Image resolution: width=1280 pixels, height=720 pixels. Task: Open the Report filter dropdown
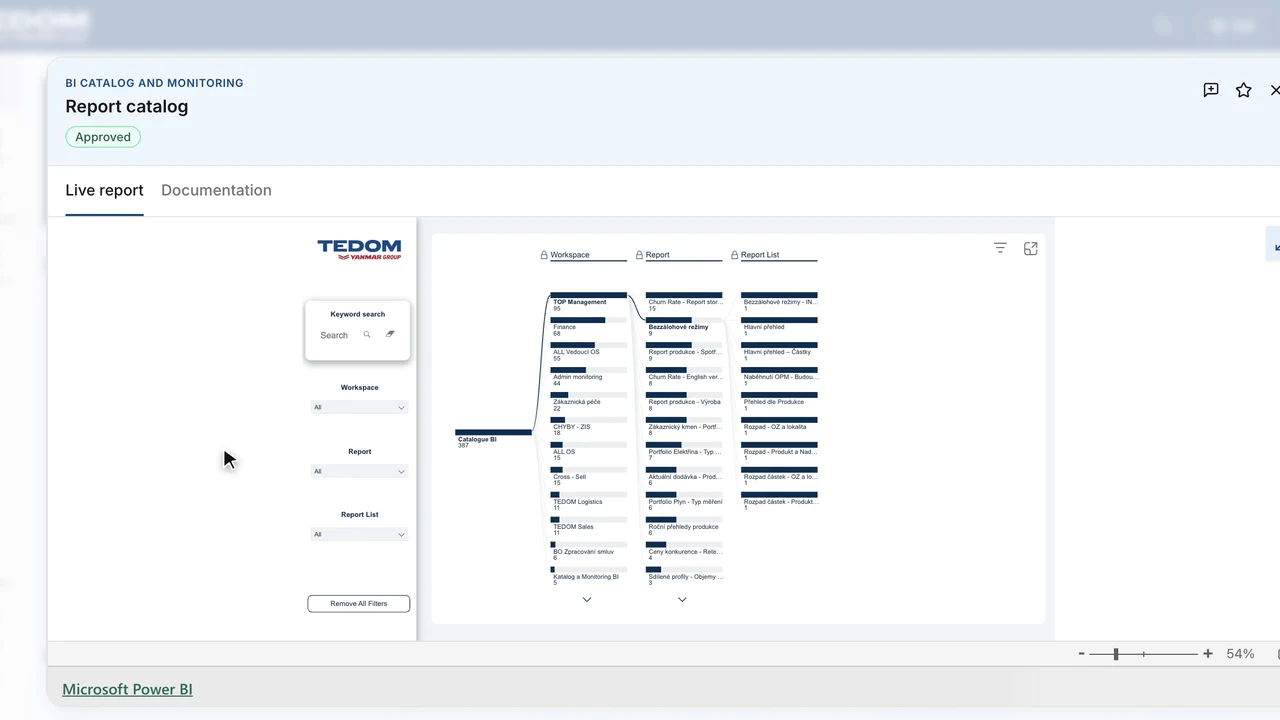pyautogui.click(x=359, y=471)
